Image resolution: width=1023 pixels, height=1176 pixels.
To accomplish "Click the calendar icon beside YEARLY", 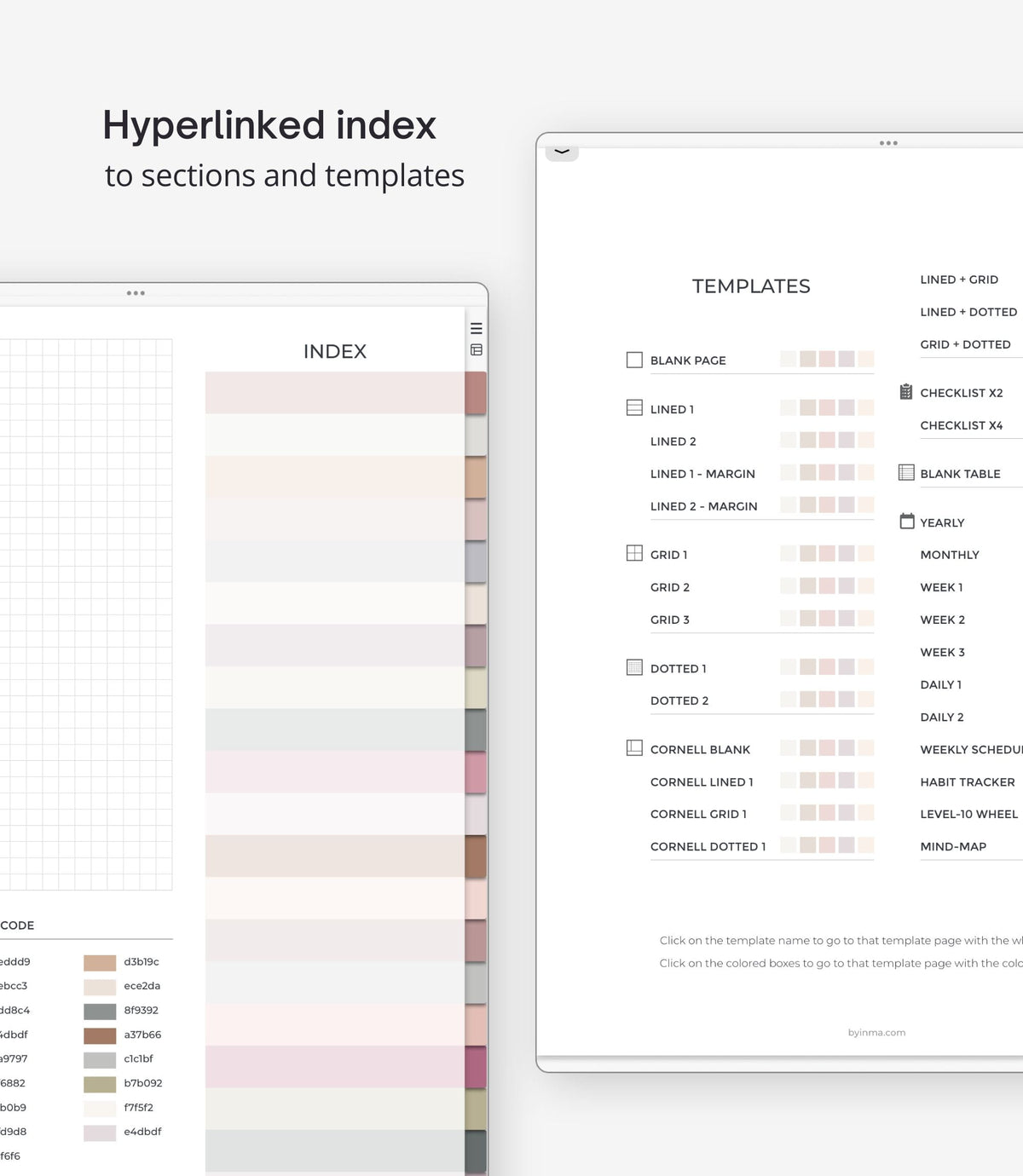I will point(907,521).
